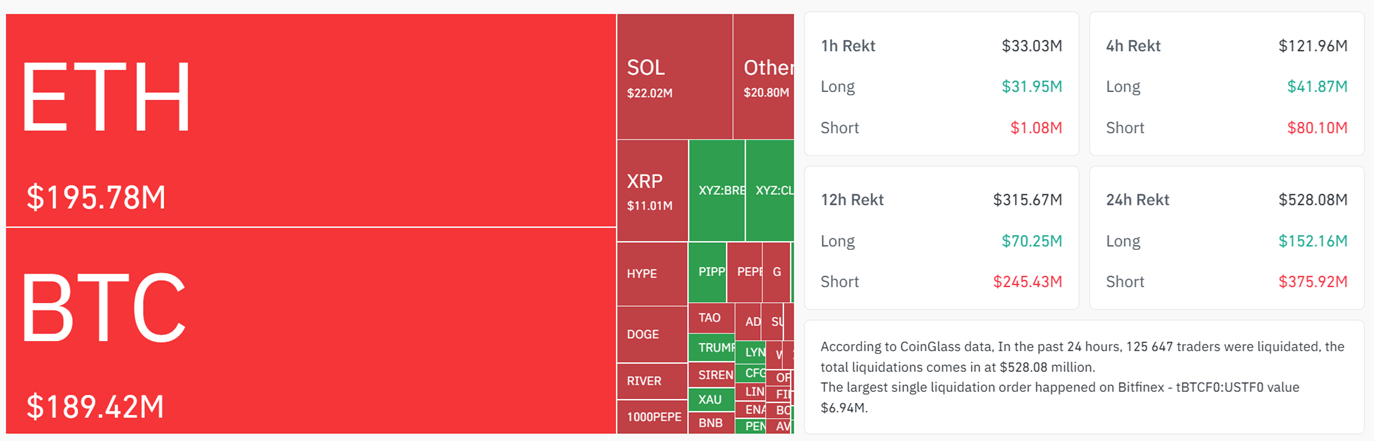This screenshot has height=441, width=1374.
Task: Click the BNB tile
Action: click(710, 422)
